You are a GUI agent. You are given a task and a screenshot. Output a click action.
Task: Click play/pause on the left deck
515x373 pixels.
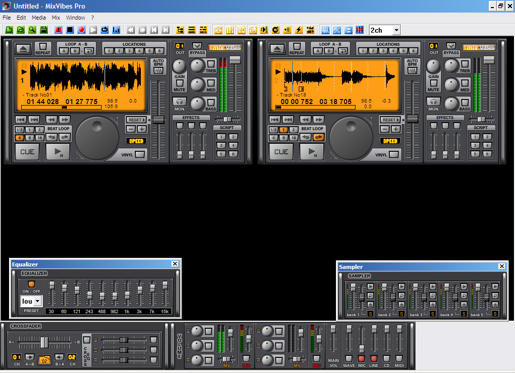click(57, 152)
